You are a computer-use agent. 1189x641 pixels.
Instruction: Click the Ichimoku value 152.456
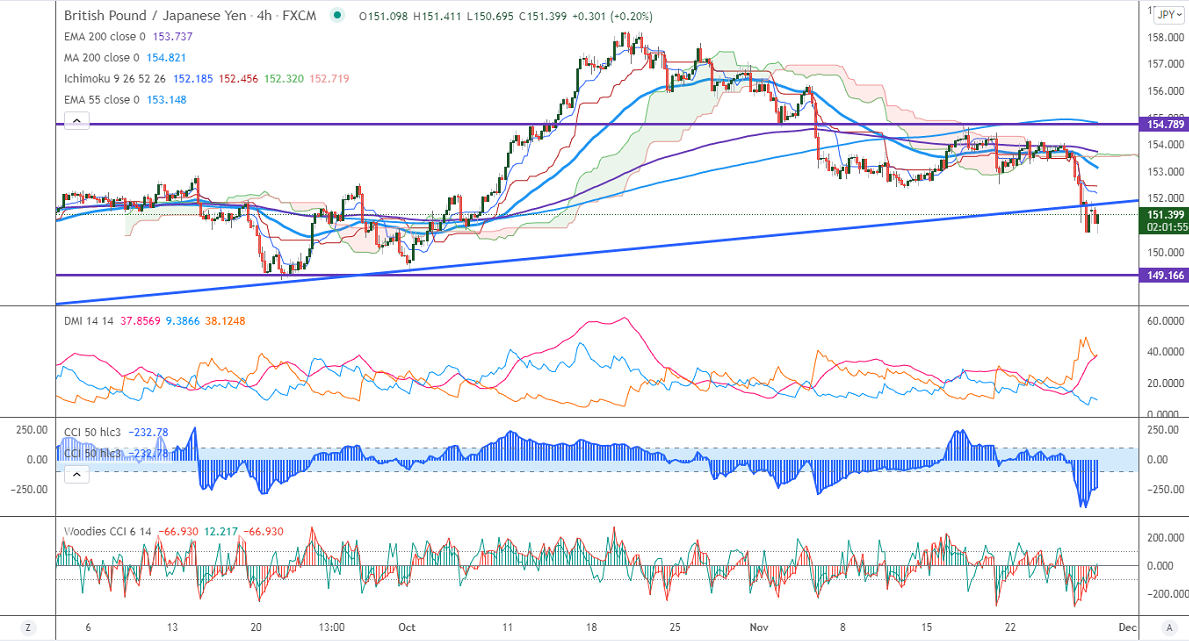[238, 79]
